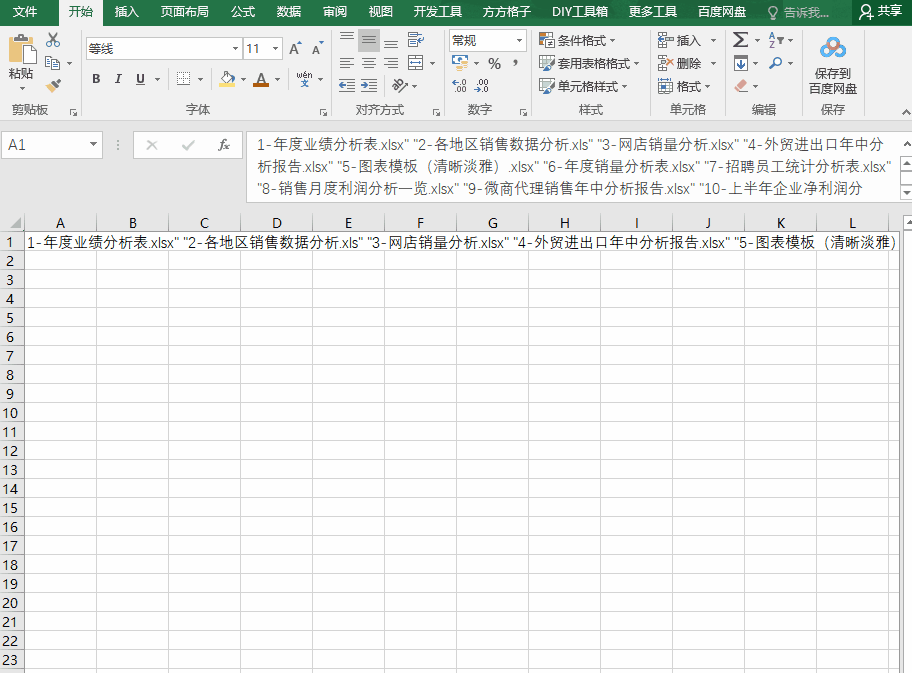Image resolution: width=912 pixels, height=673 pixels.
Task: Open 套用表格格式 table format dropdown
Action: click(589, 63)
